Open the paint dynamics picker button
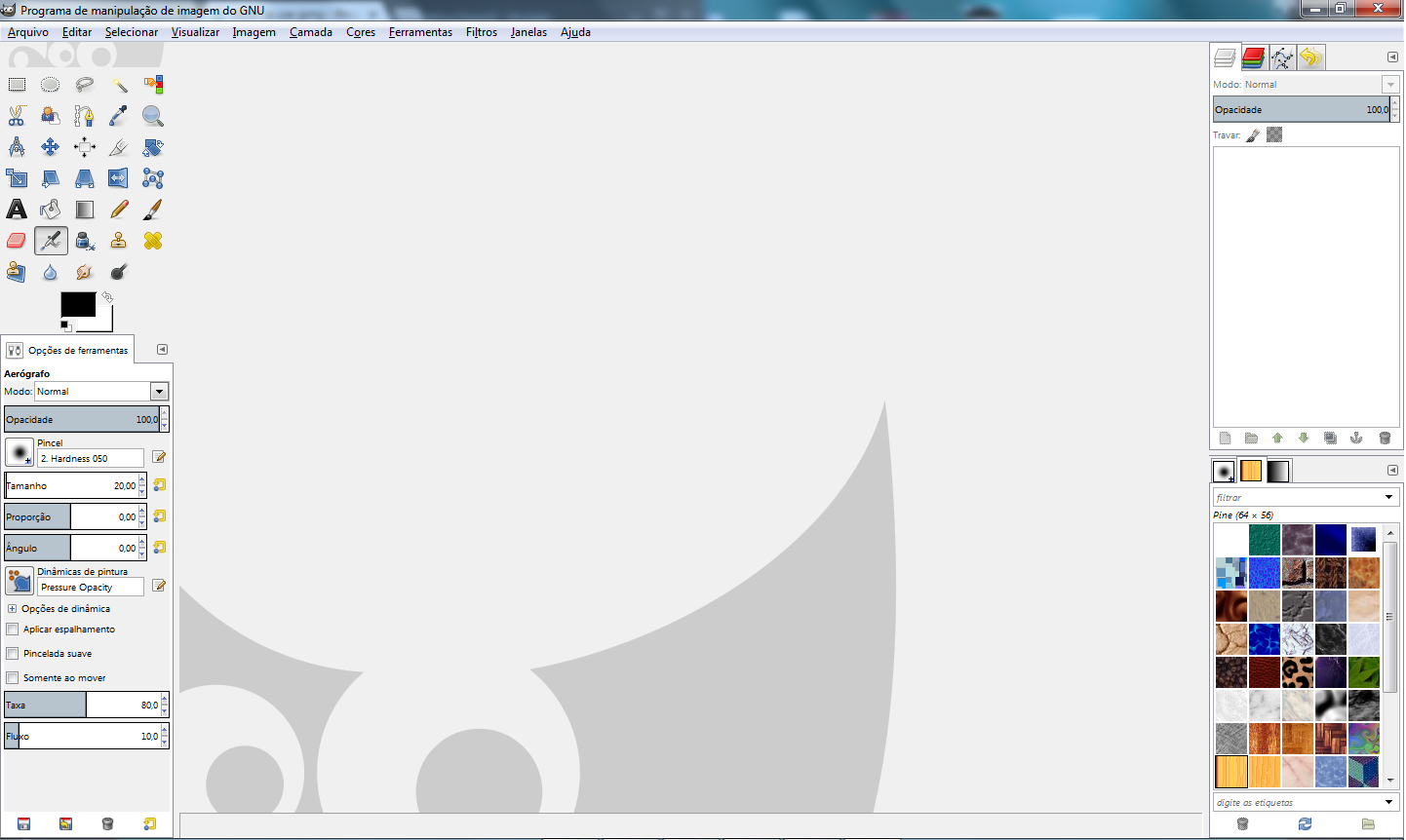This screenshot has height=840, width=1406. [20, 582]
